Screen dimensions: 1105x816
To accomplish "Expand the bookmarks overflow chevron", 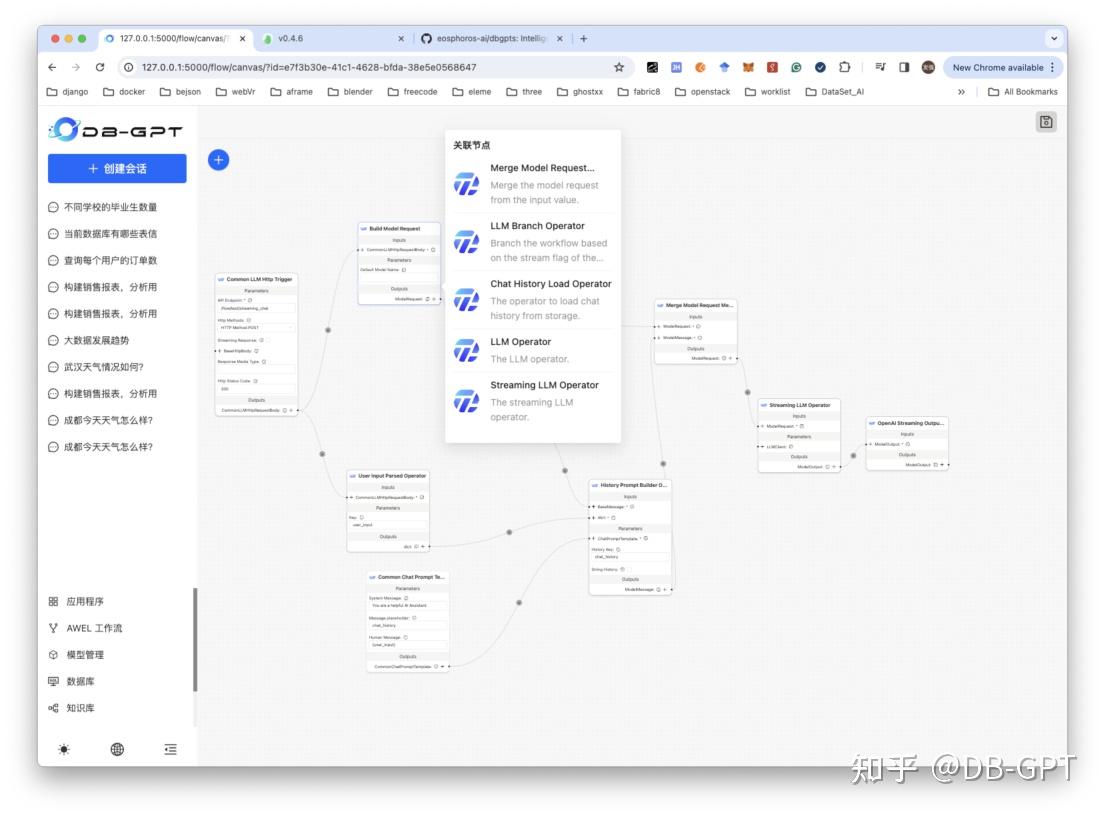I will point(961,91).
